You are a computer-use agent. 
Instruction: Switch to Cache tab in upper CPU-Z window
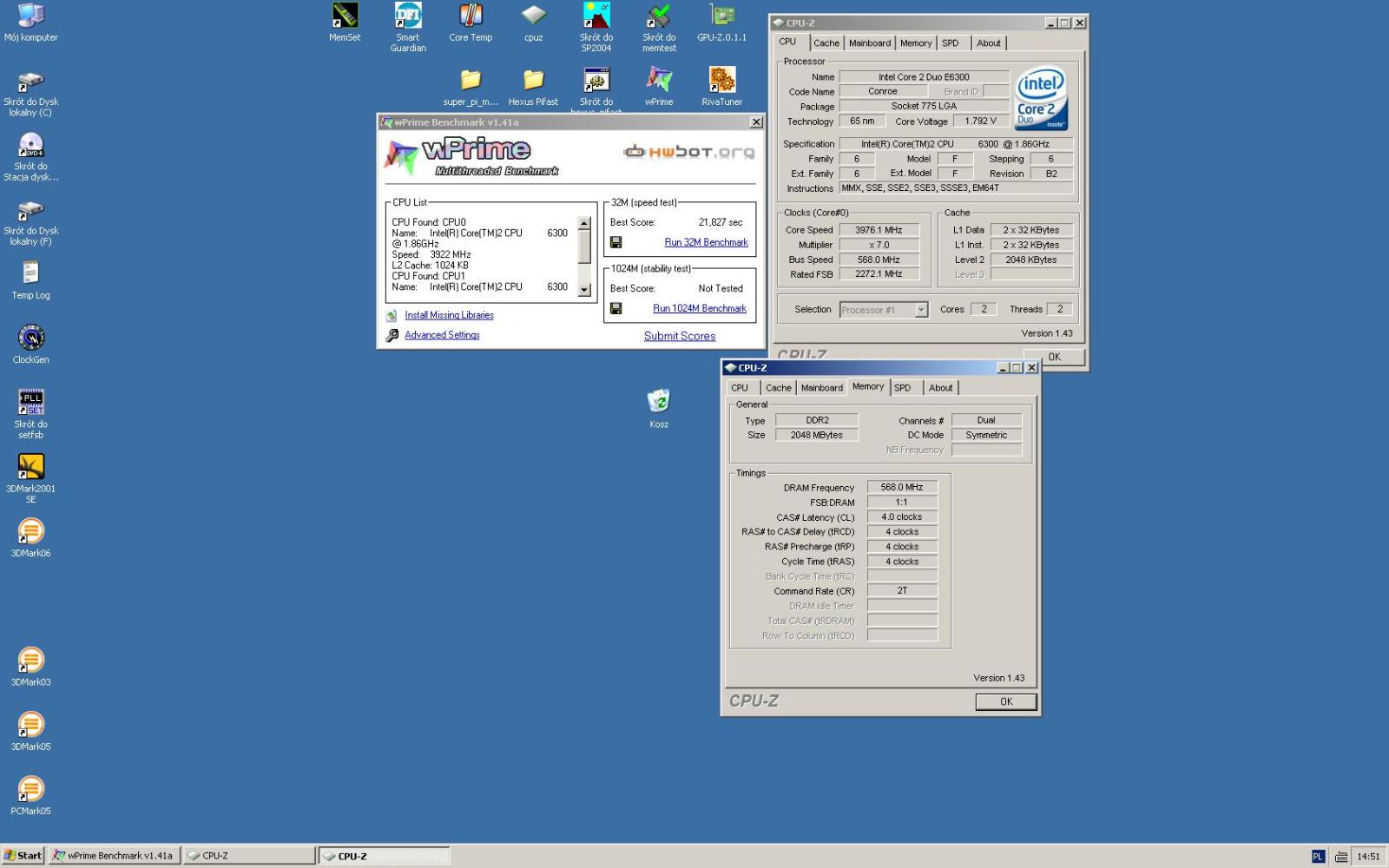826,43
